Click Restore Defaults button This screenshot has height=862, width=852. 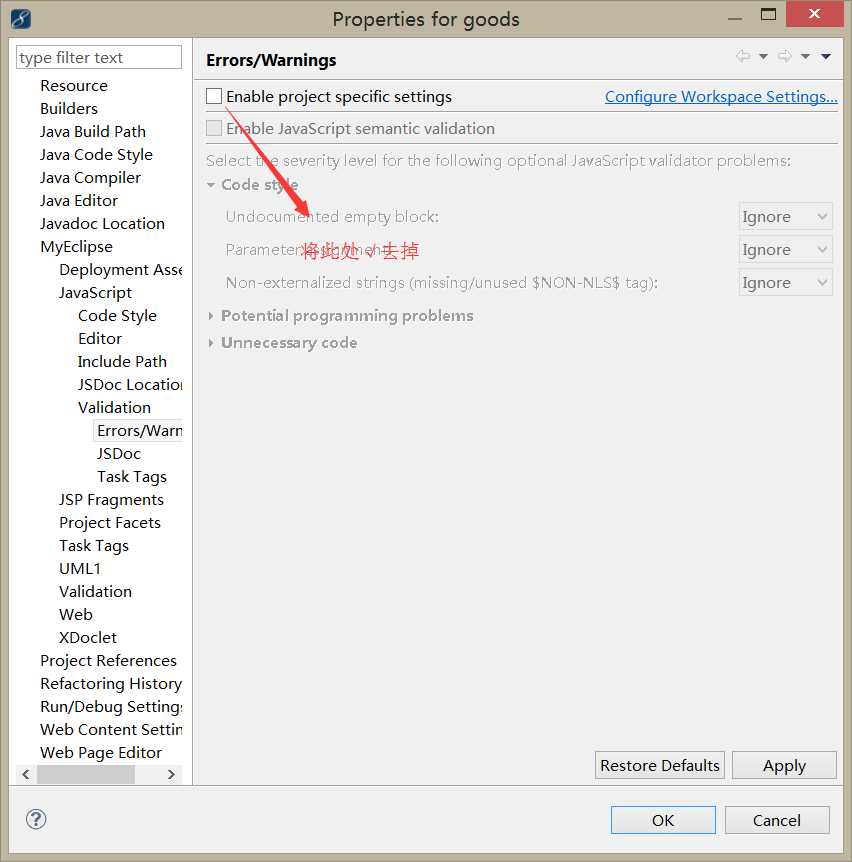pos(660,765)
